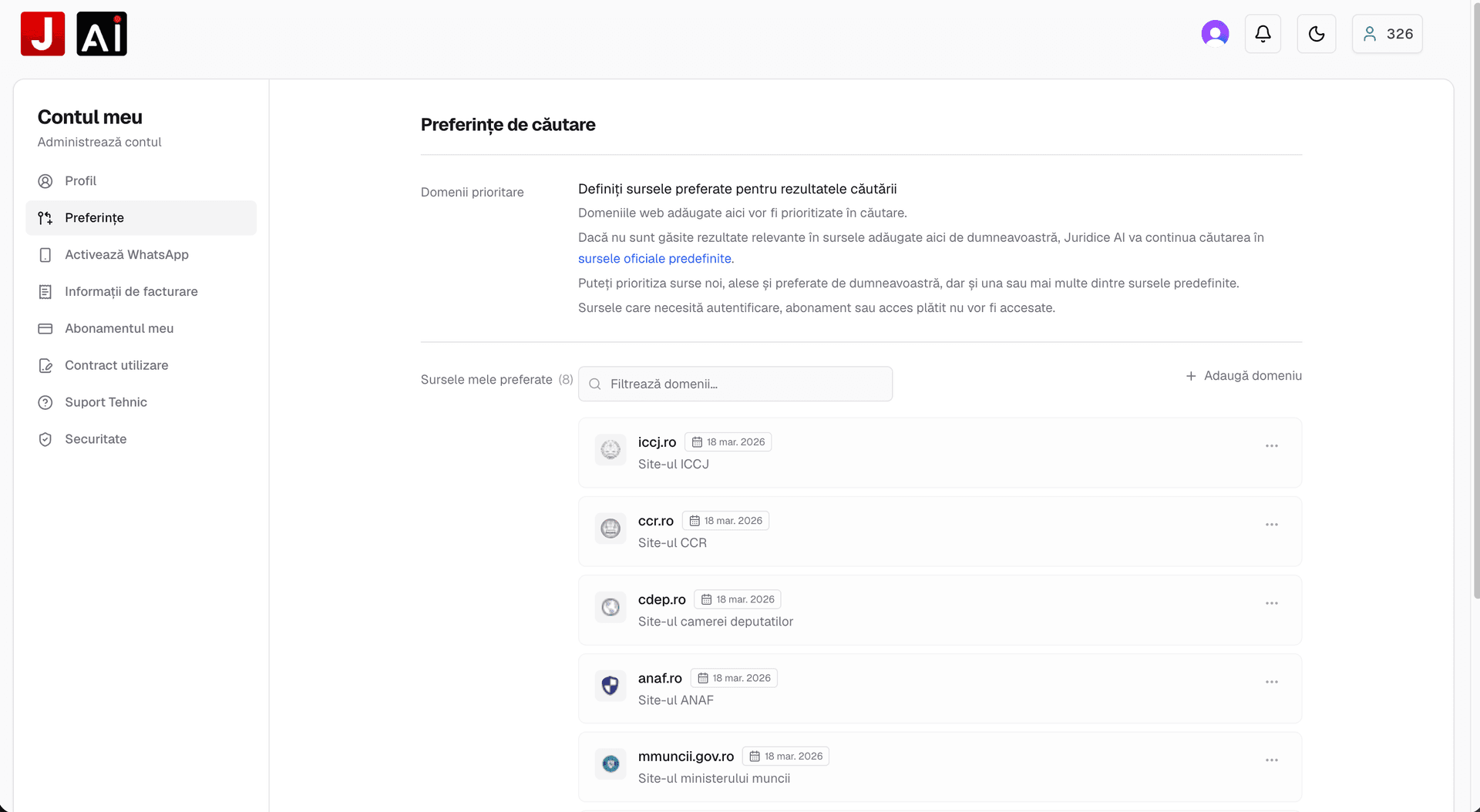
Task: Click the Juridice J logo
Action: click(42, 33)
